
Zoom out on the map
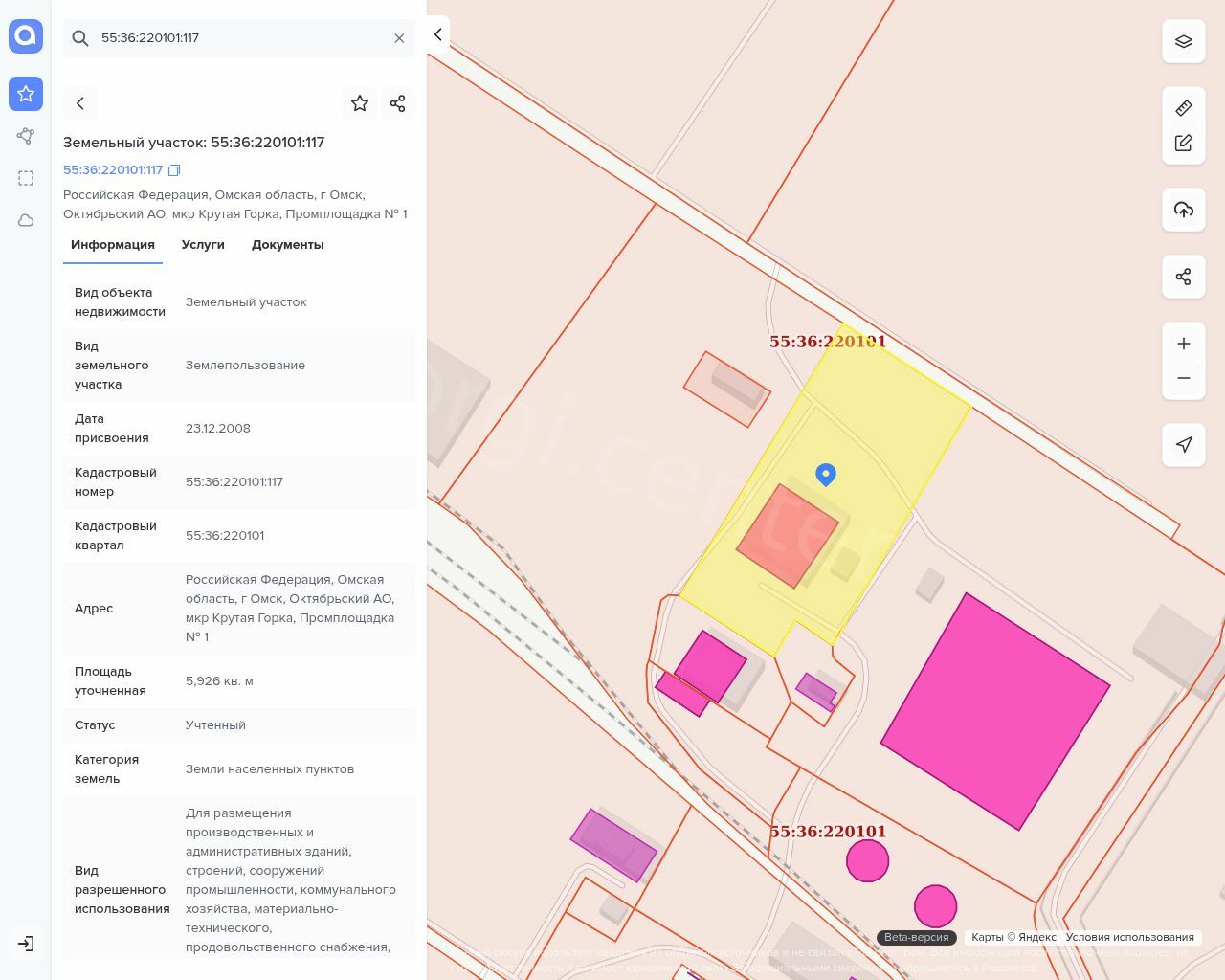click(1183, 378)
